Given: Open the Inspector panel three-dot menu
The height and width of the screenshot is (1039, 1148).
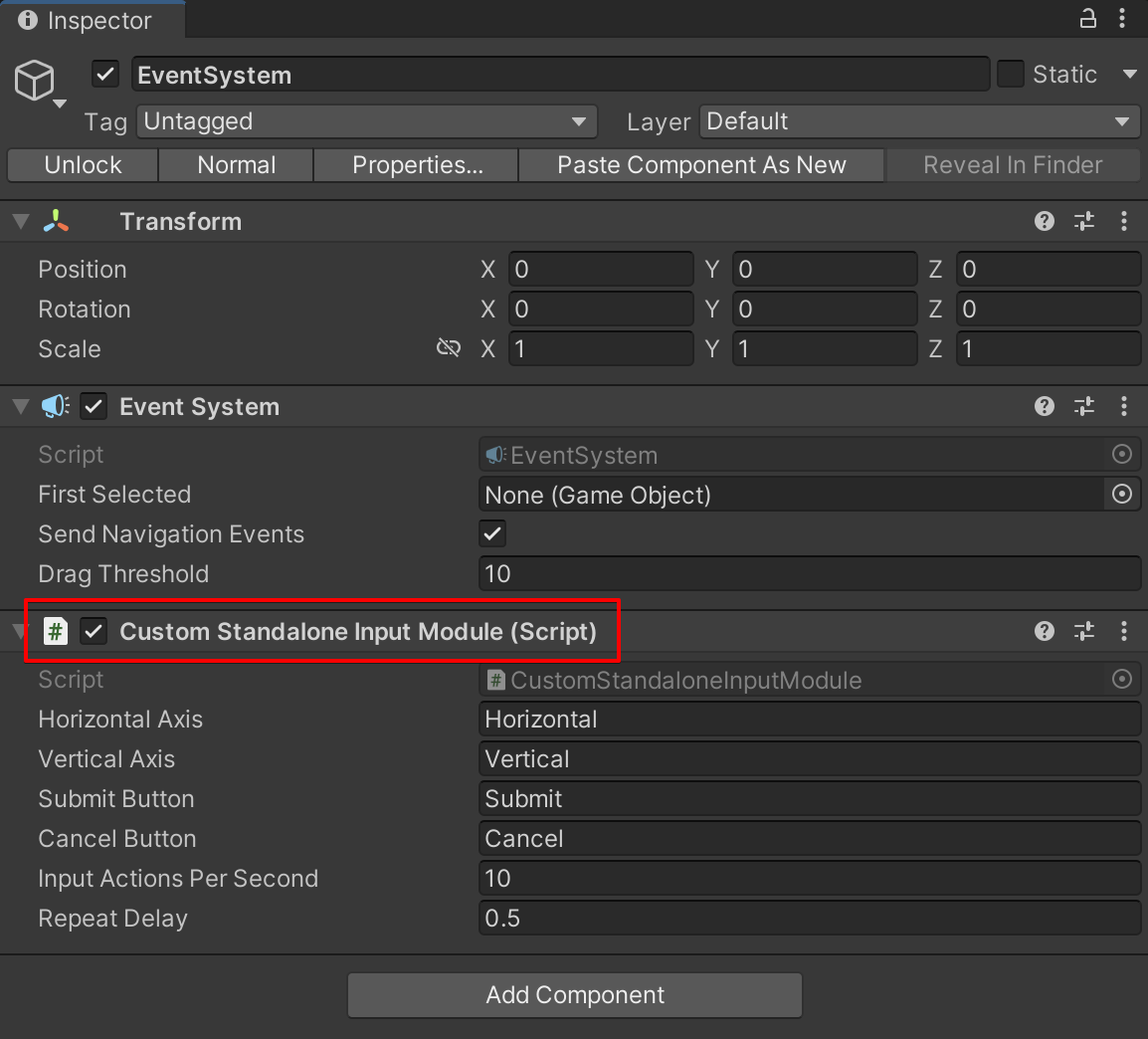Looking at the screenshot, I should click(1124, 19).
